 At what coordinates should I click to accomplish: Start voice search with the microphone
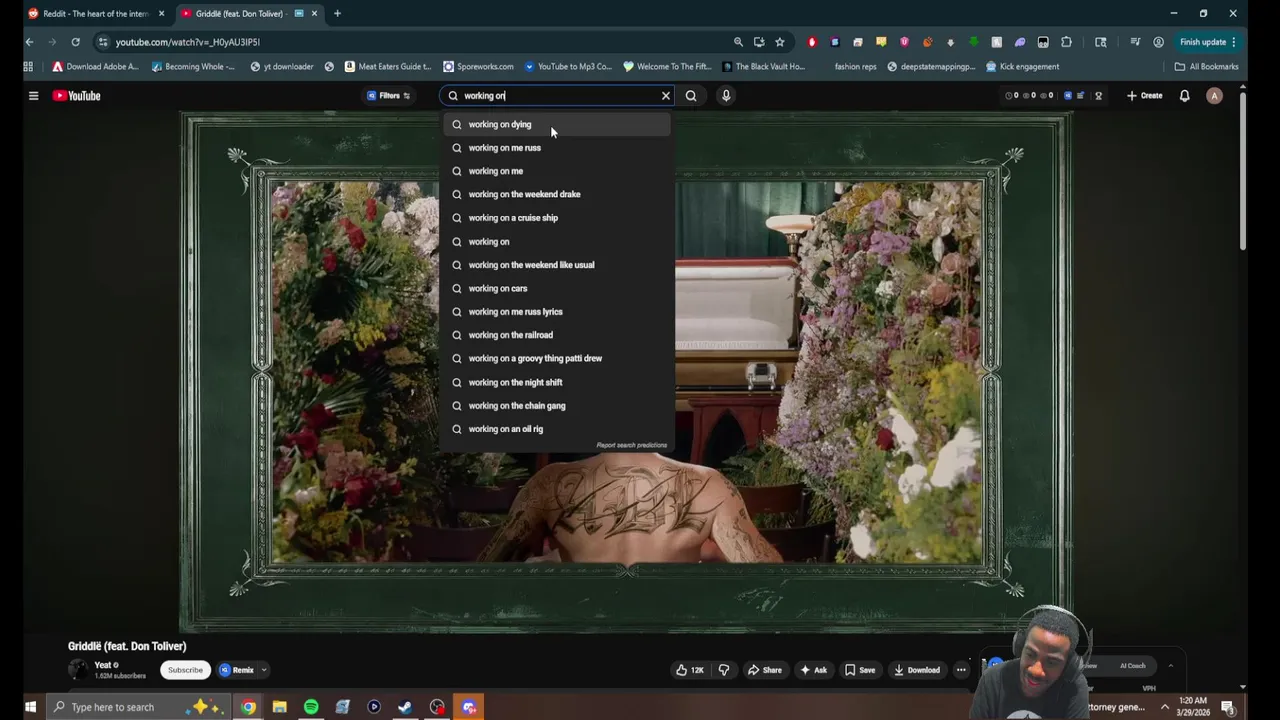(x=726, y=96)
